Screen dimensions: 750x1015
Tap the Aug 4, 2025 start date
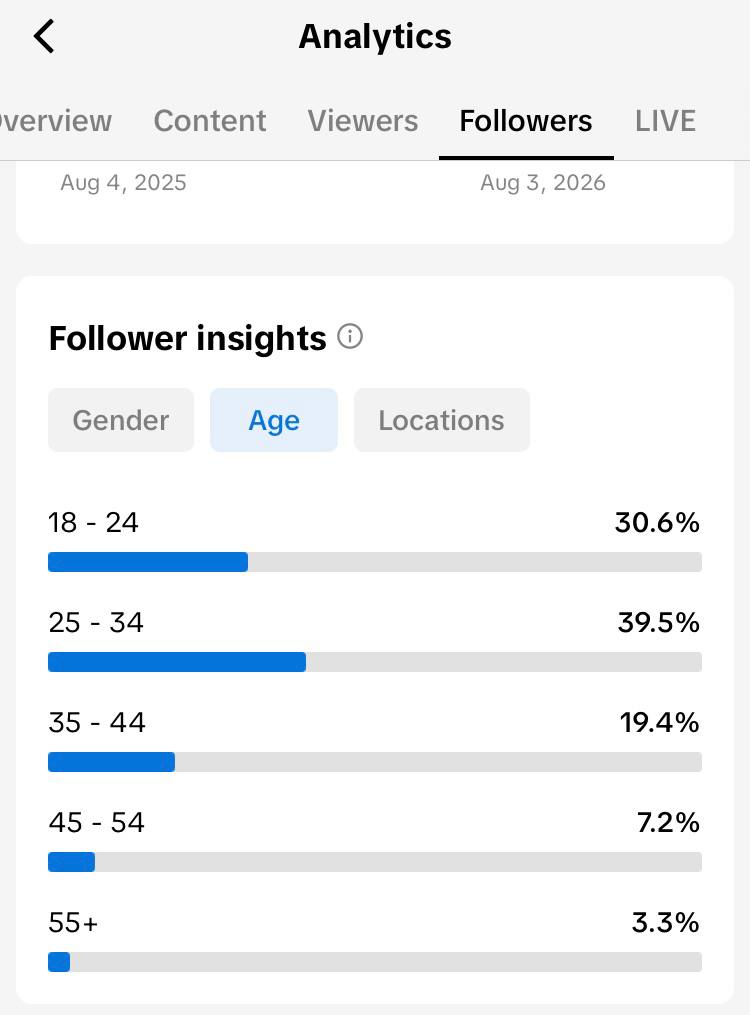124,183
